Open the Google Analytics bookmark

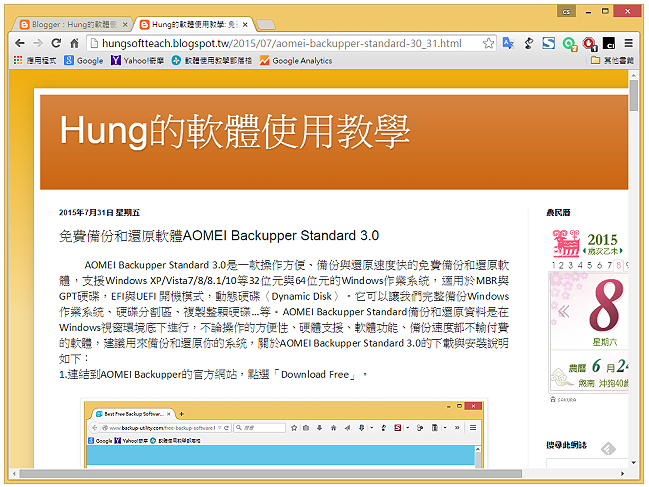click(296, 60)
